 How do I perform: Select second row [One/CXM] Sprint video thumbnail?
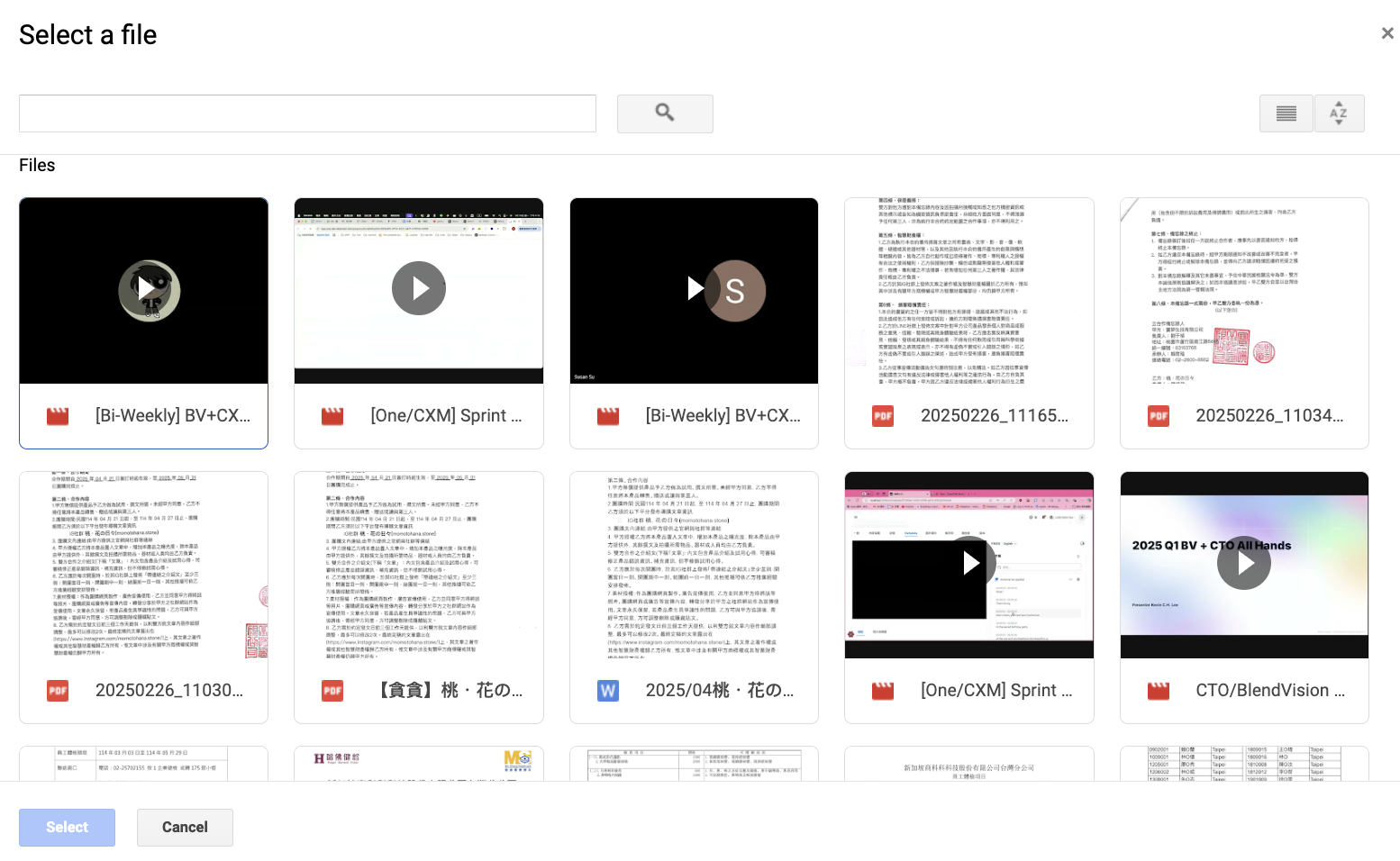click(x=968, y=565)
